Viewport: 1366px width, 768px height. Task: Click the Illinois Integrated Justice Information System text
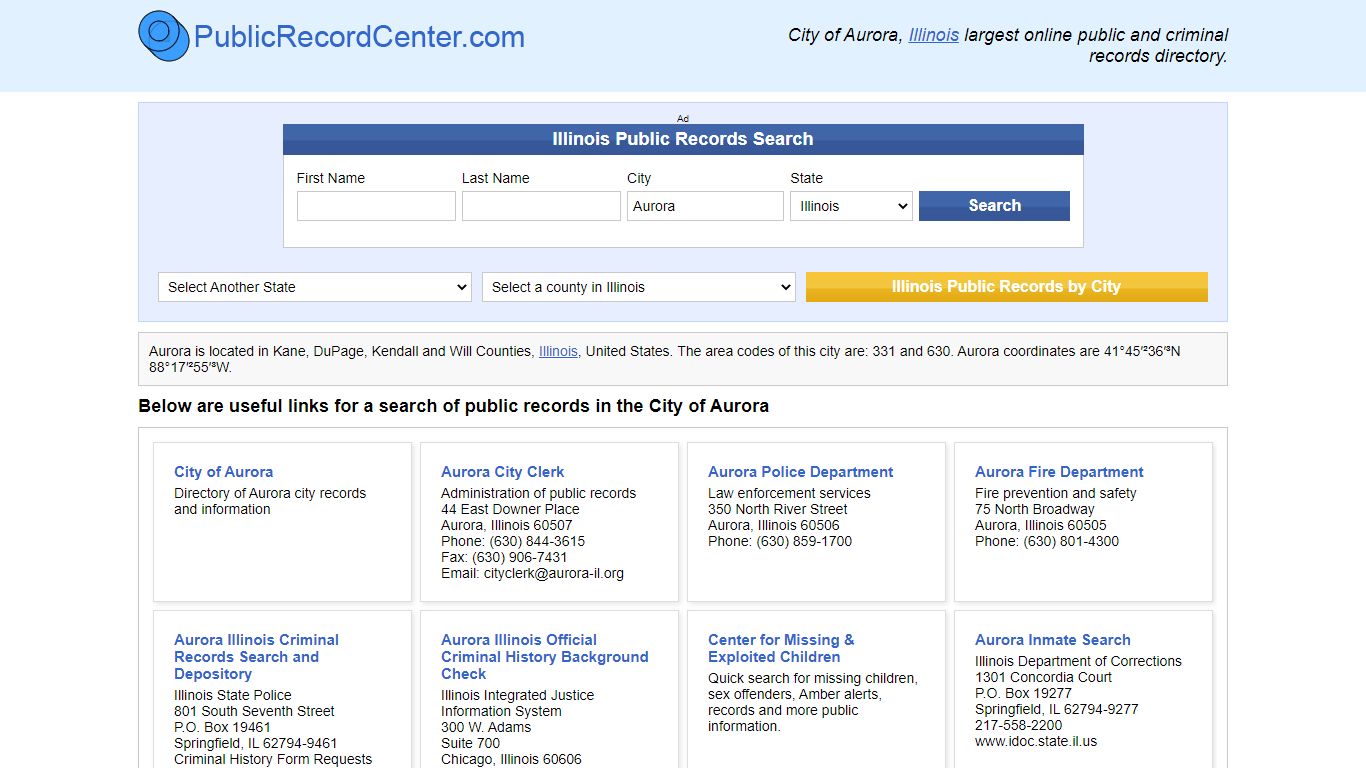[517, 703]
